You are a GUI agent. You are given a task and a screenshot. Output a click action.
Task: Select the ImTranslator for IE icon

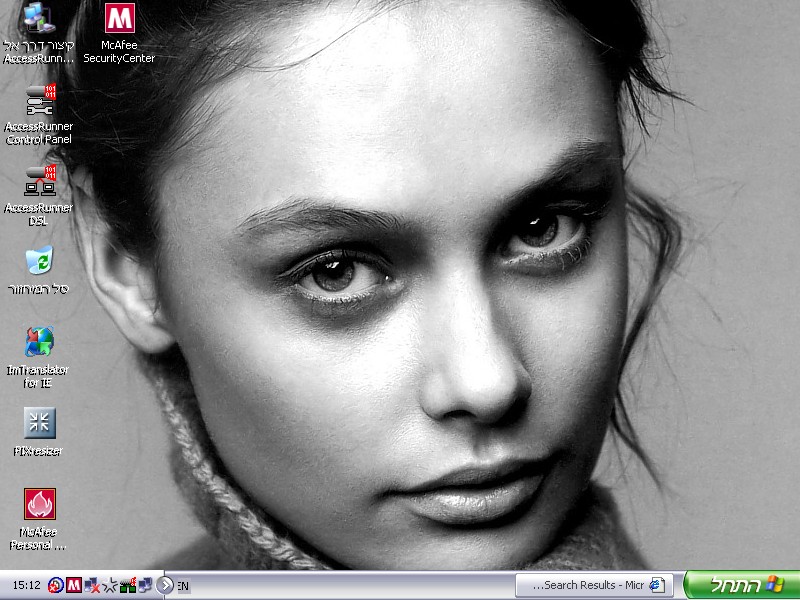[39, 342]
